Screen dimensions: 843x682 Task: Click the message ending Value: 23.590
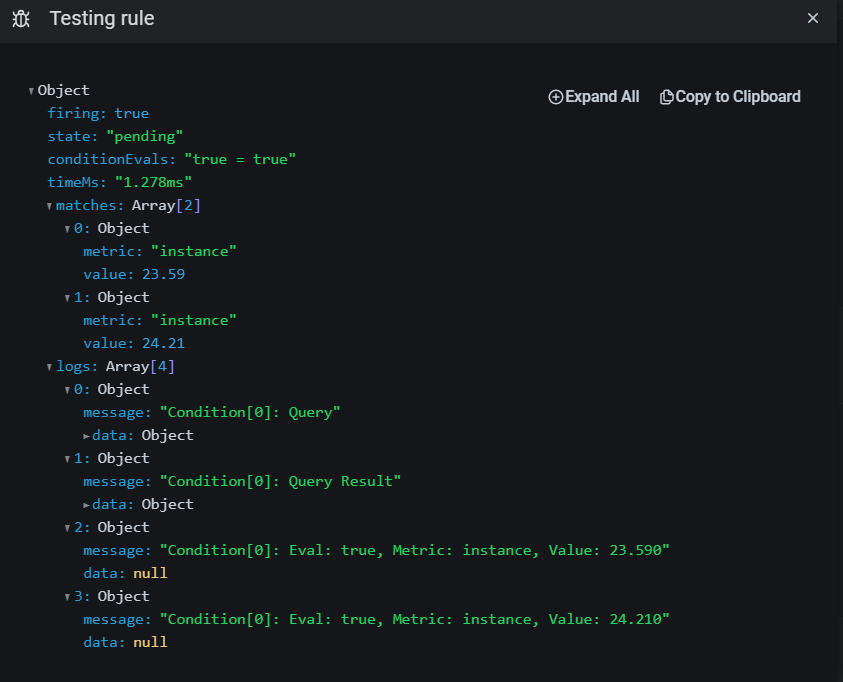376,550
